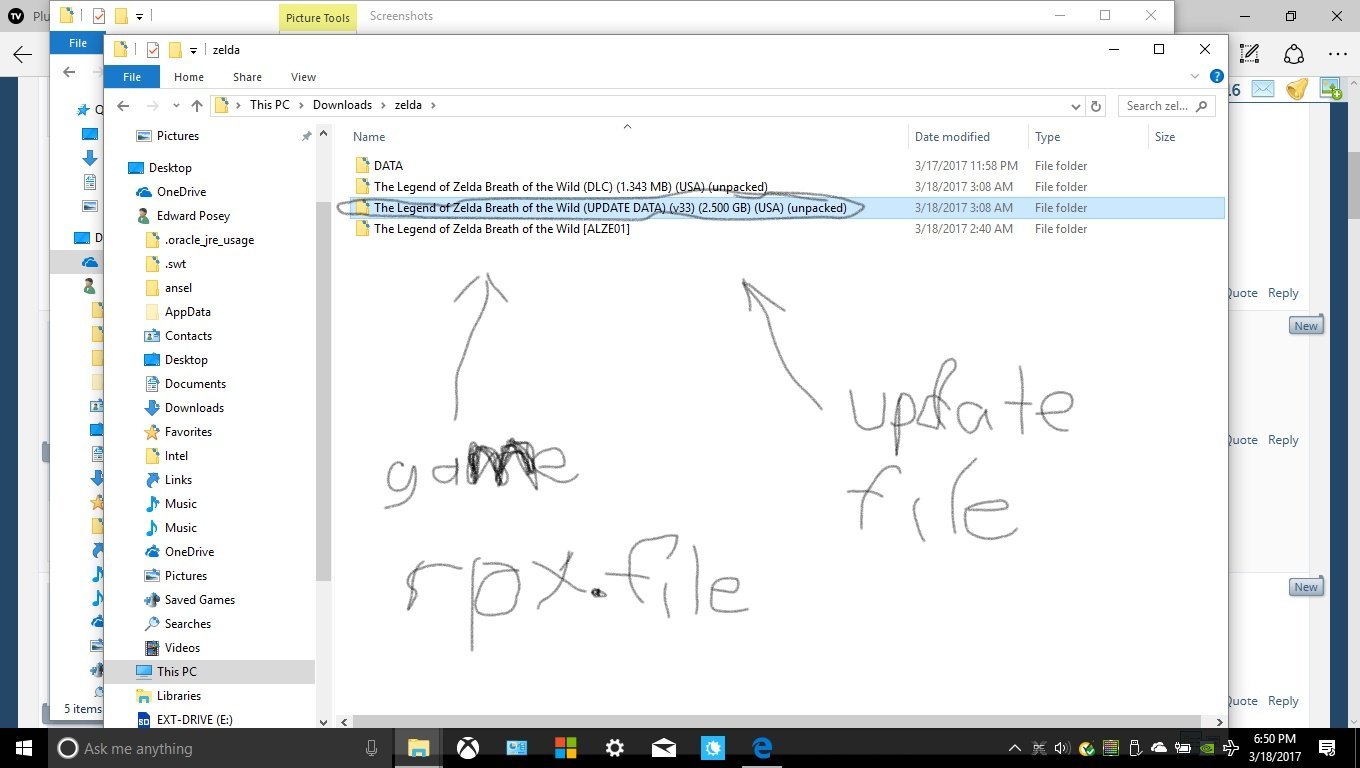Show hidden system tray icons
Image resolution: width=1360 pixels, height=768 pixels.
point(1015,748)
